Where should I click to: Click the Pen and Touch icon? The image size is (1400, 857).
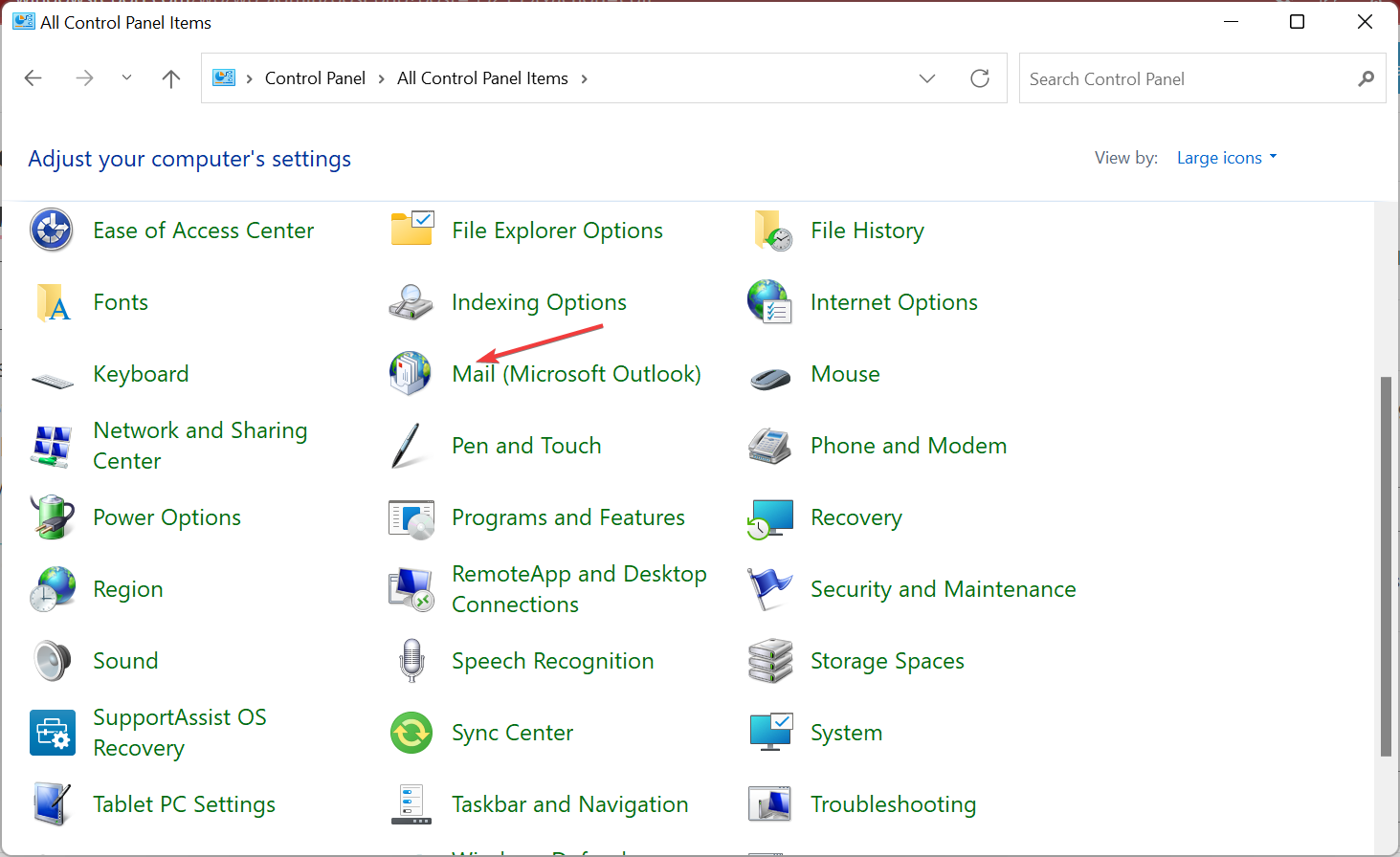pyautogui.click(x=407, y=446)
